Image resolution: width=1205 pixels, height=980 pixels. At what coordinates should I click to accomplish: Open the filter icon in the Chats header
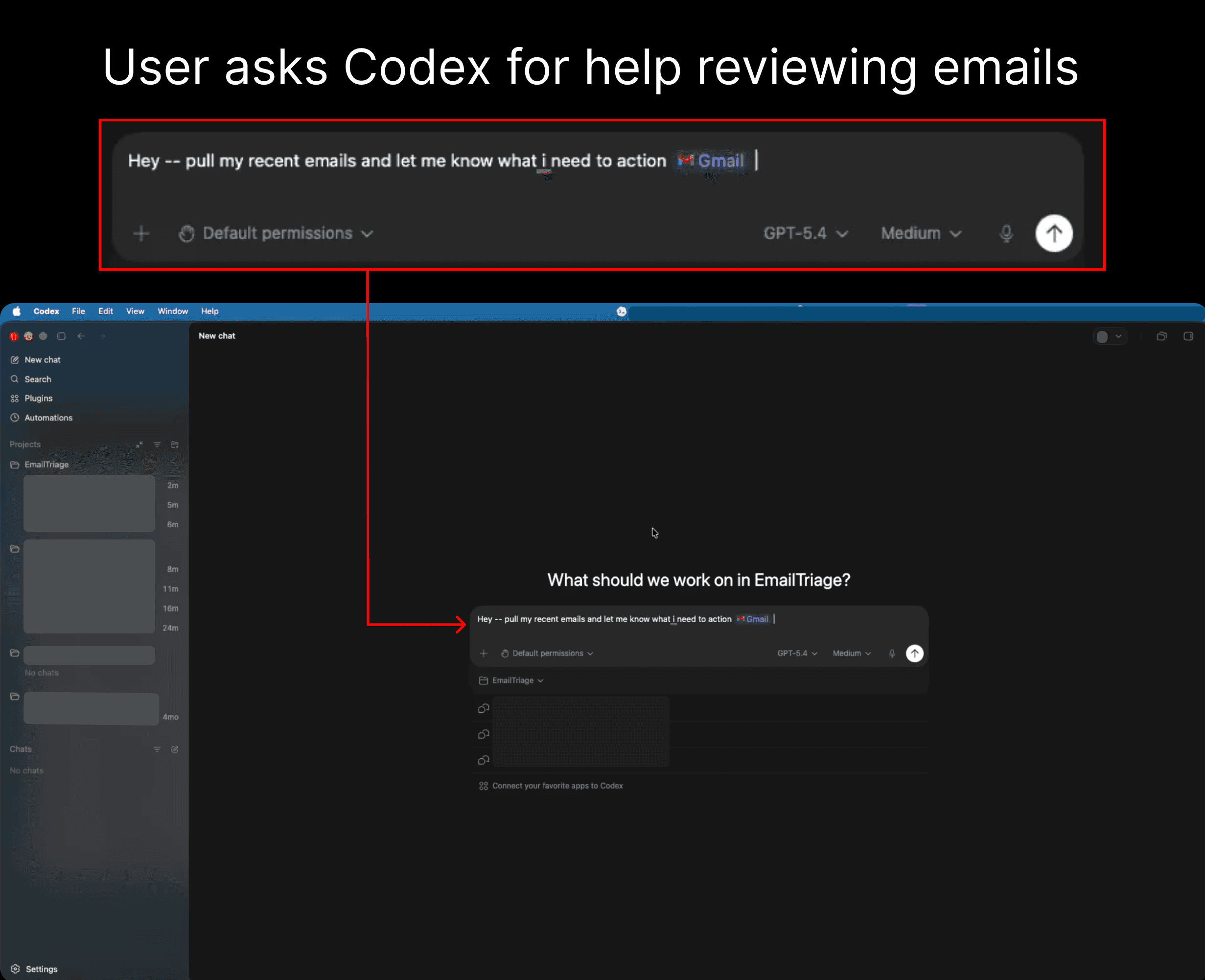(157, 749)
